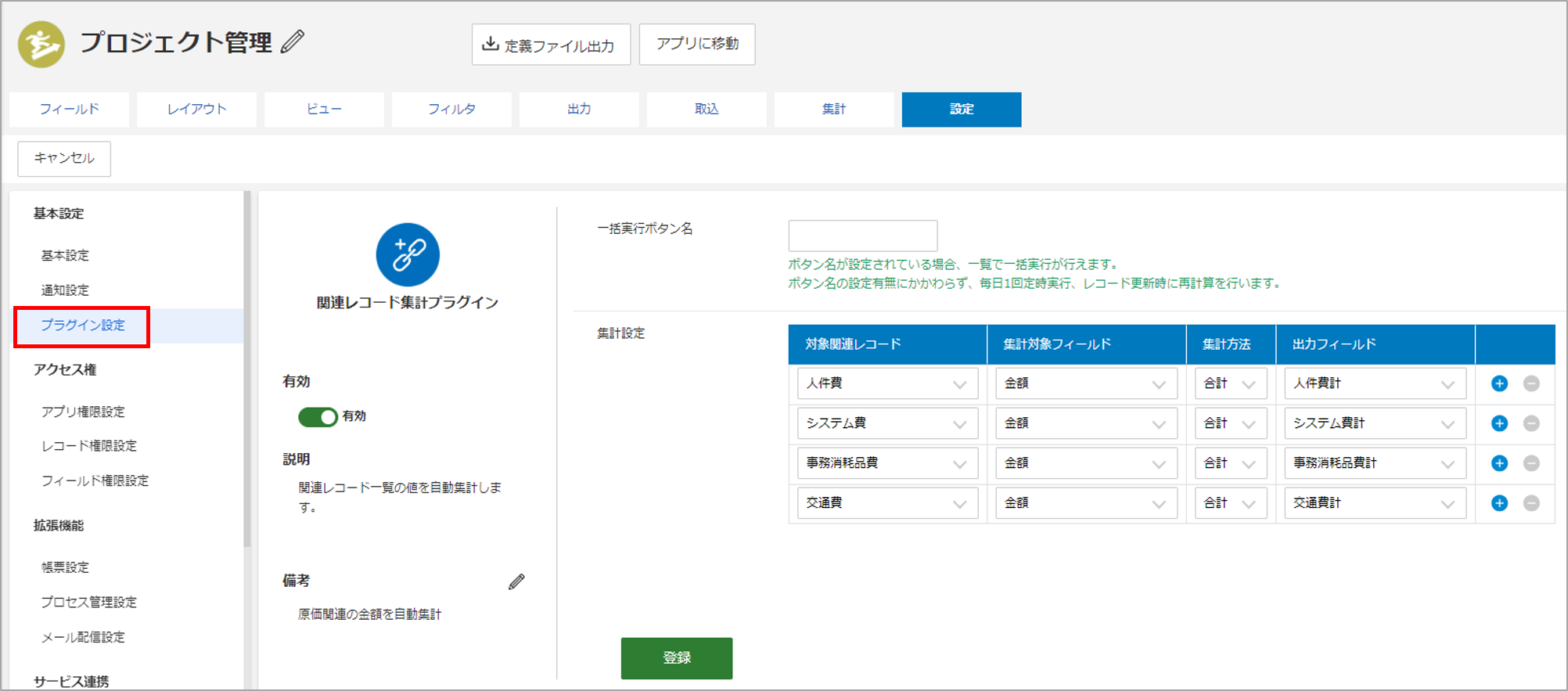This screenshot has width=1568, height=691.
Task: Open the 金額 field dropdown in システム費 row
Action: pyautogui.click(x=1086, y=423)
